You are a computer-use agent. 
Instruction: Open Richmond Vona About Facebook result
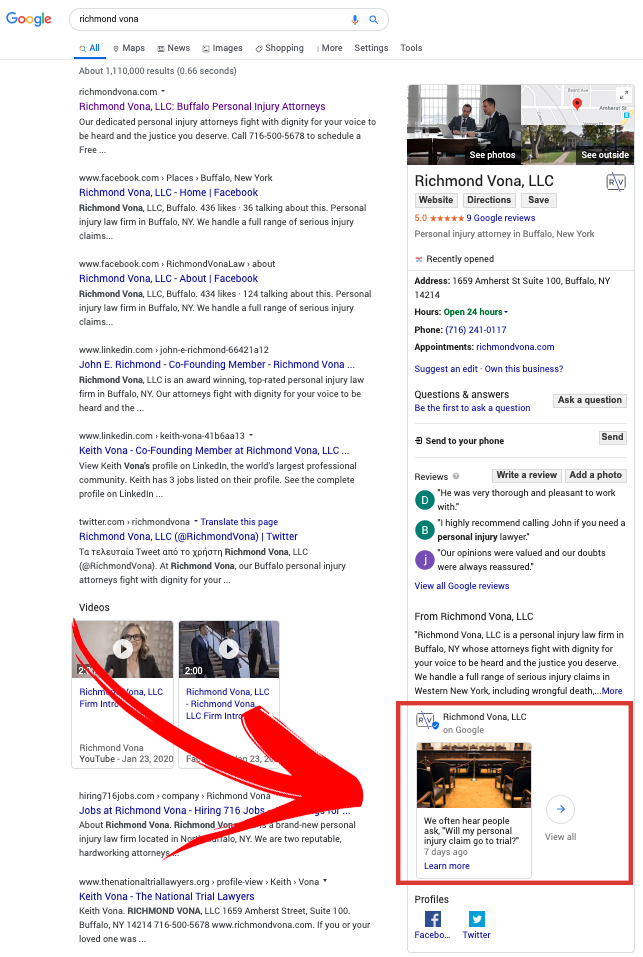[x=168, y=278]
